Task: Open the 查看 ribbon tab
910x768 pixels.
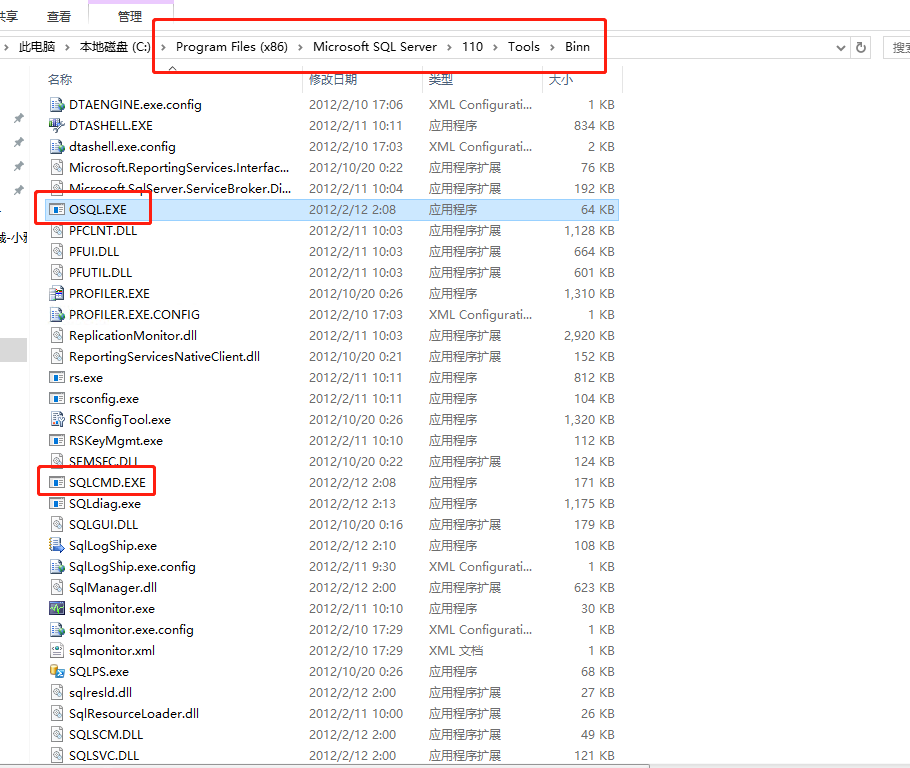Action: tap(59, 16)
